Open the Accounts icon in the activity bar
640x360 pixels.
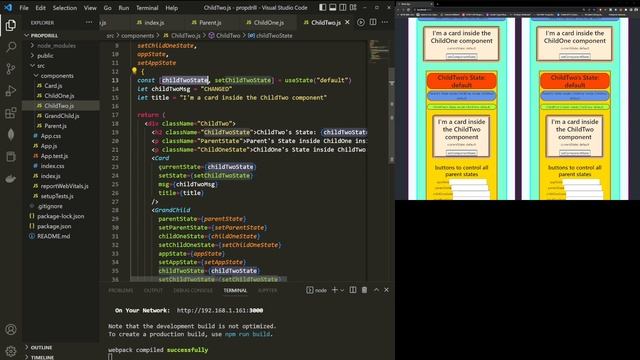coord(11,329)
